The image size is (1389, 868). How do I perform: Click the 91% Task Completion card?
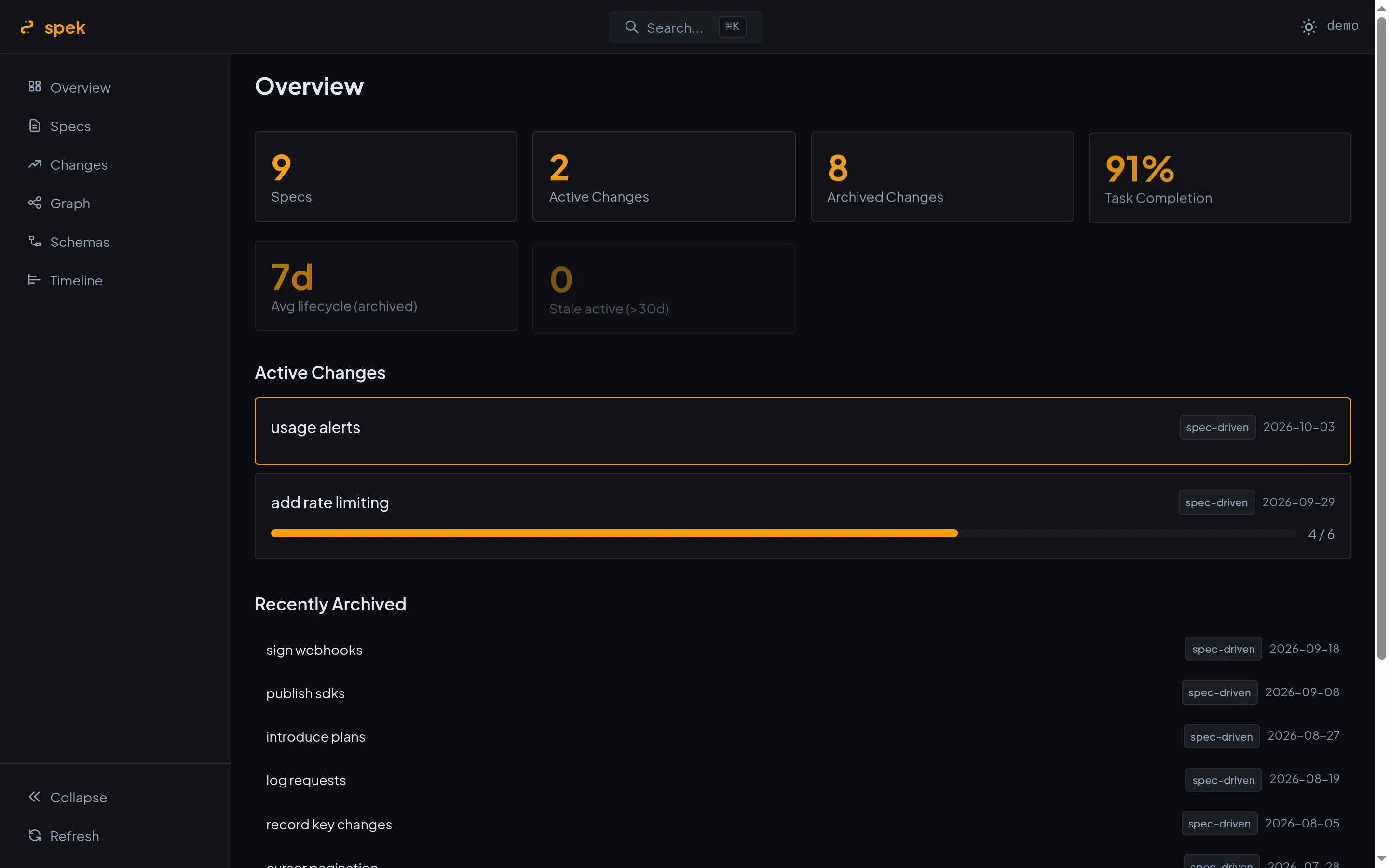tap(1220, 177)
